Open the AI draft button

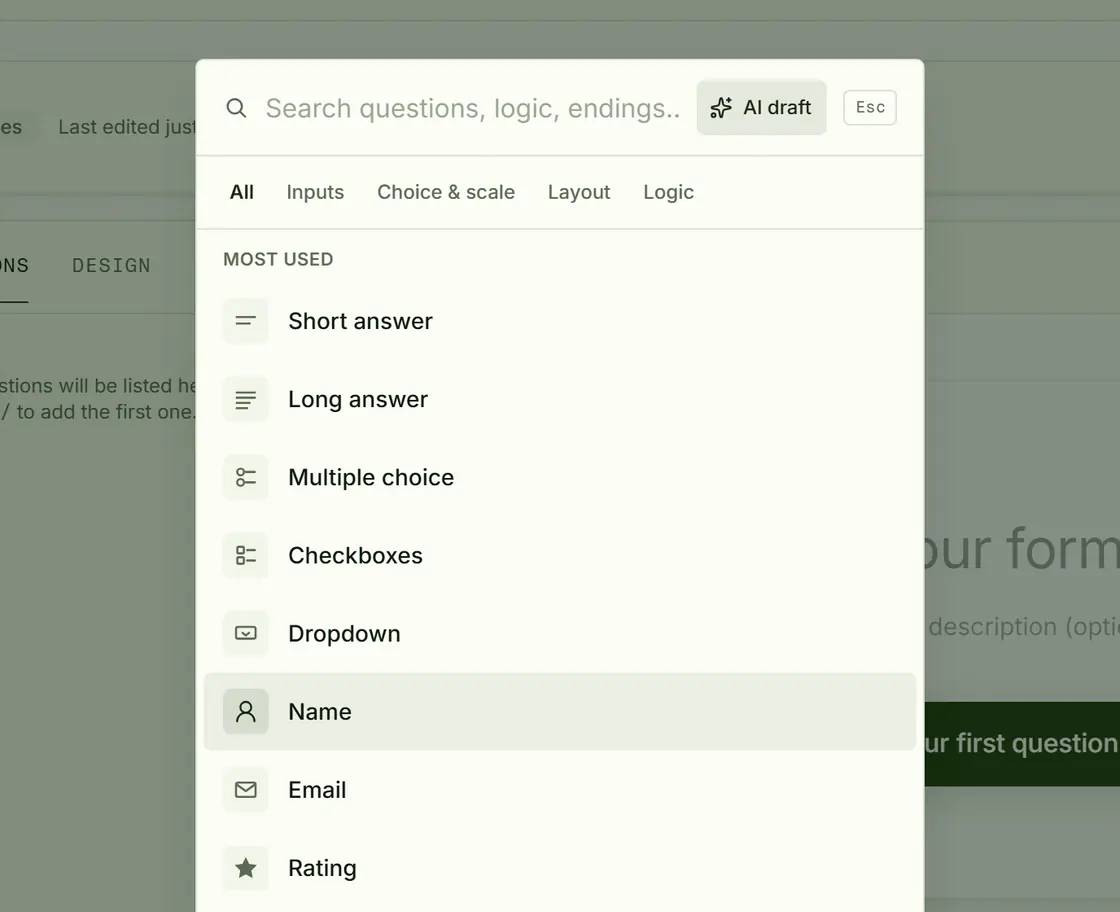761,107
